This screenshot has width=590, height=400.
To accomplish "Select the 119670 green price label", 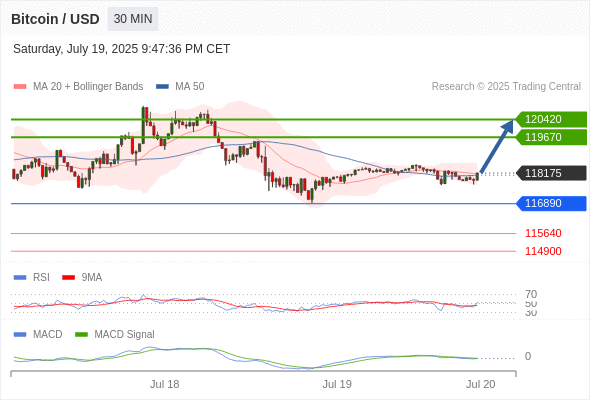I will point(551,137).
